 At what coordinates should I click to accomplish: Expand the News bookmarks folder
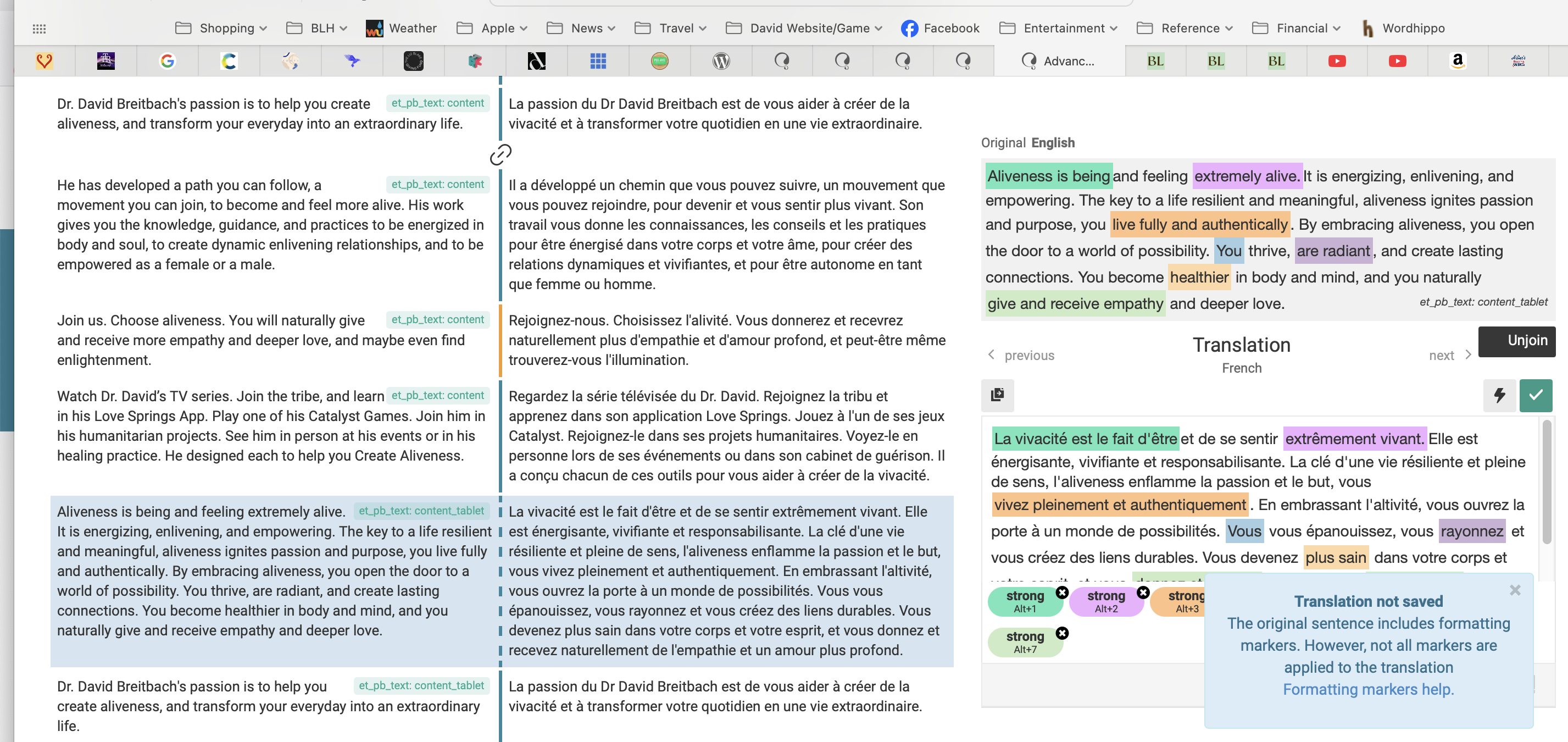coord(581,29)
